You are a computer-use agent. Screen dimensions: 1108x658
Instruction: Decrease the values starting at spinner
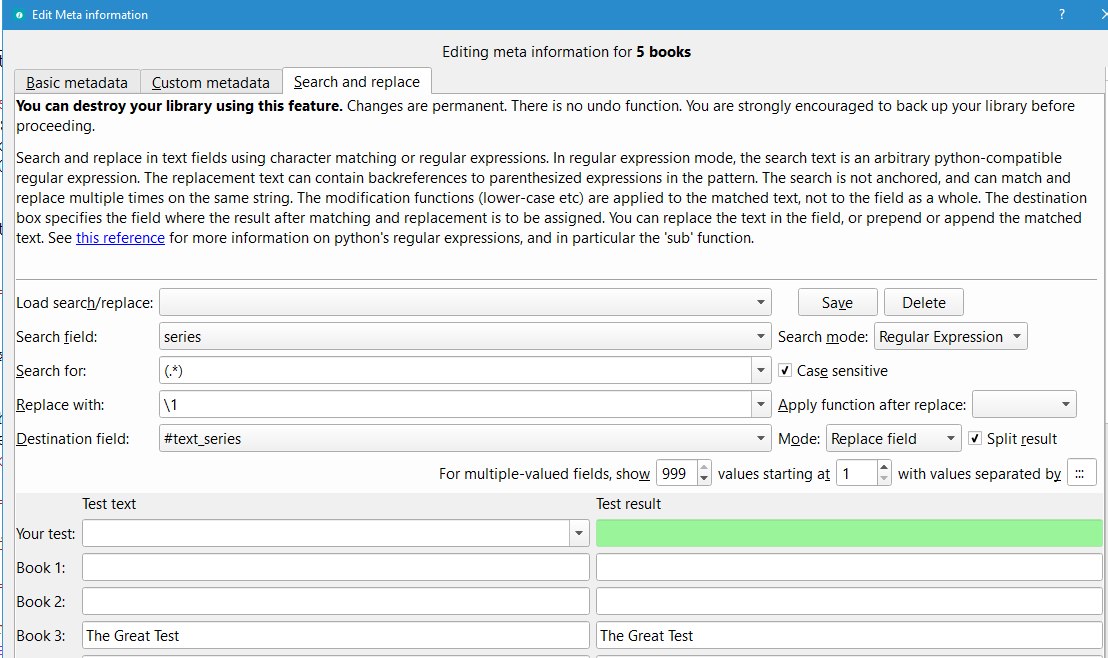883,479
